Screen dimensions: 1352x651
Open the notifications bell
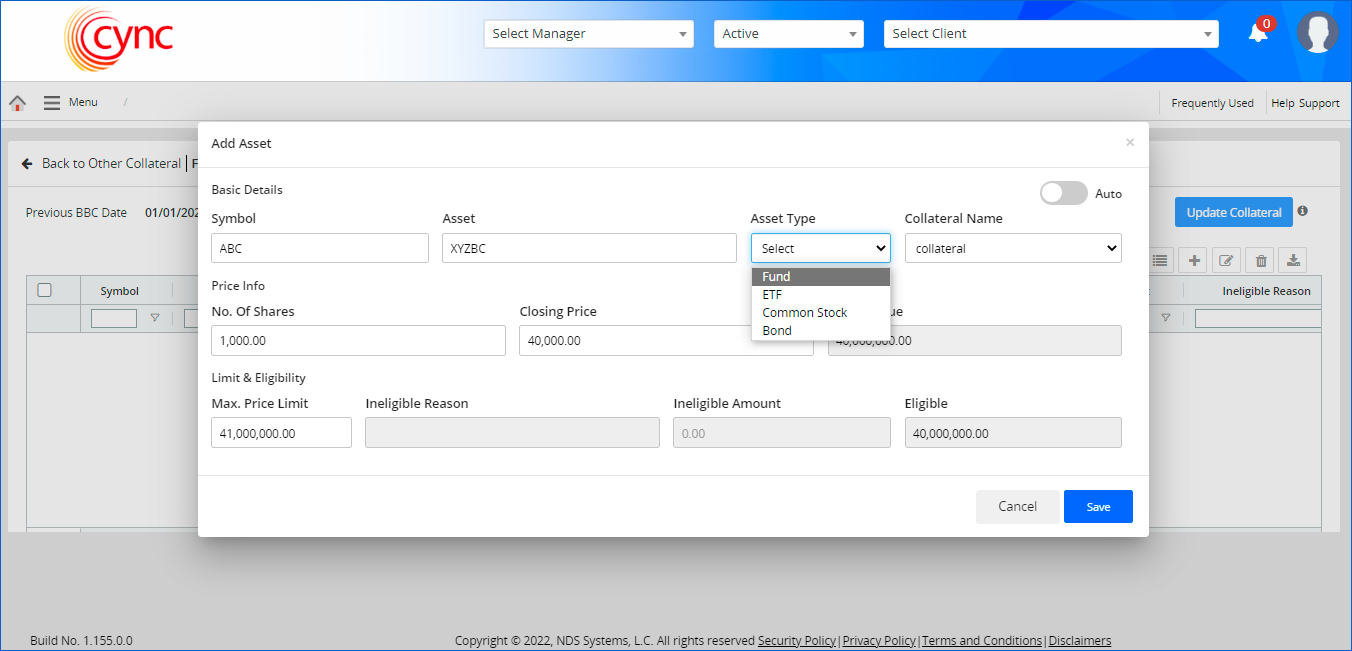[1258, 33]
